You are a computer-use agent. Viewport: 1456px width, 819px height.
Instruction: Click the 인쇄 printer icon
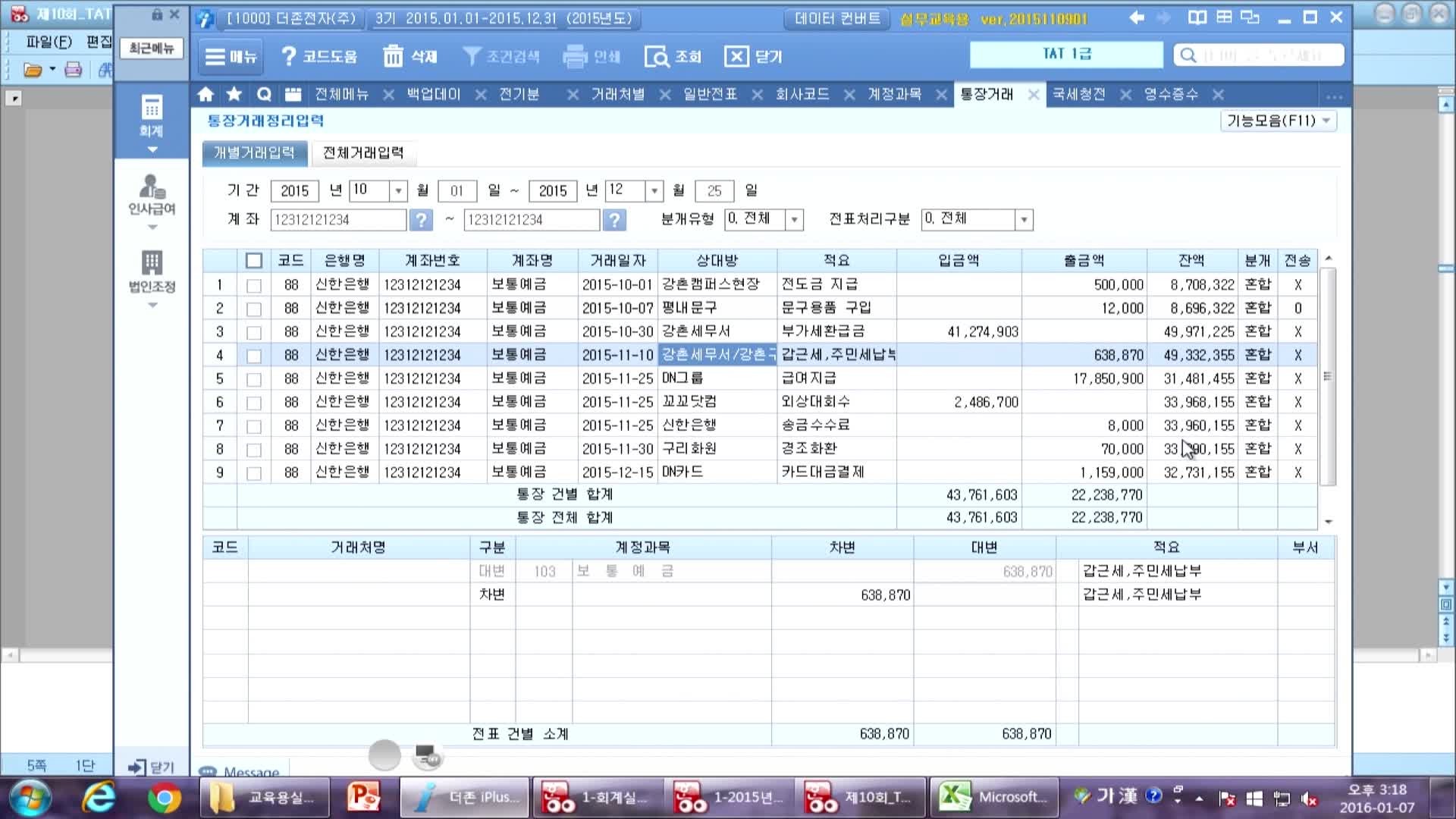tap(576, 56)
